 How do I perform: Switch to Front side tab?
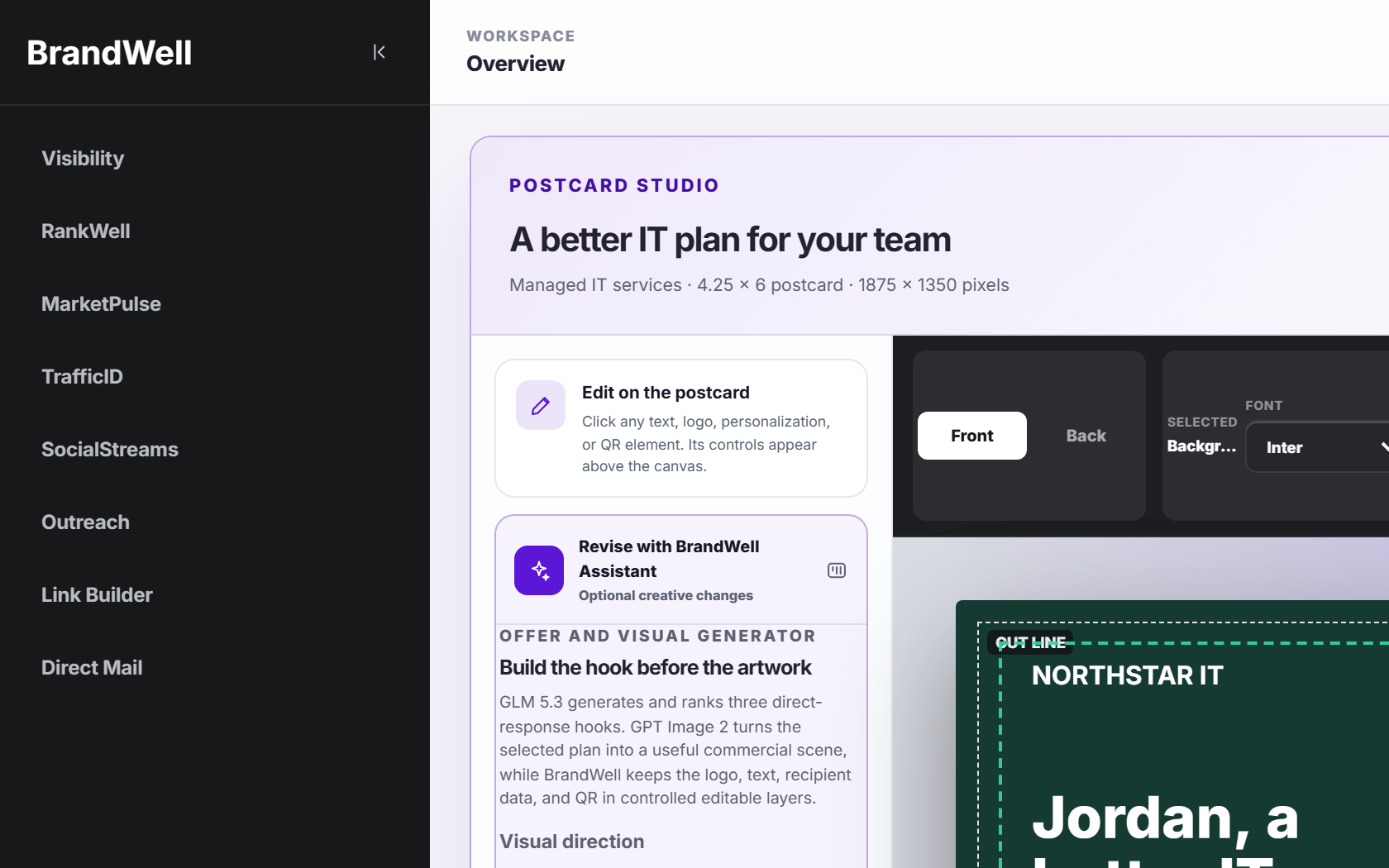point(972,436)
